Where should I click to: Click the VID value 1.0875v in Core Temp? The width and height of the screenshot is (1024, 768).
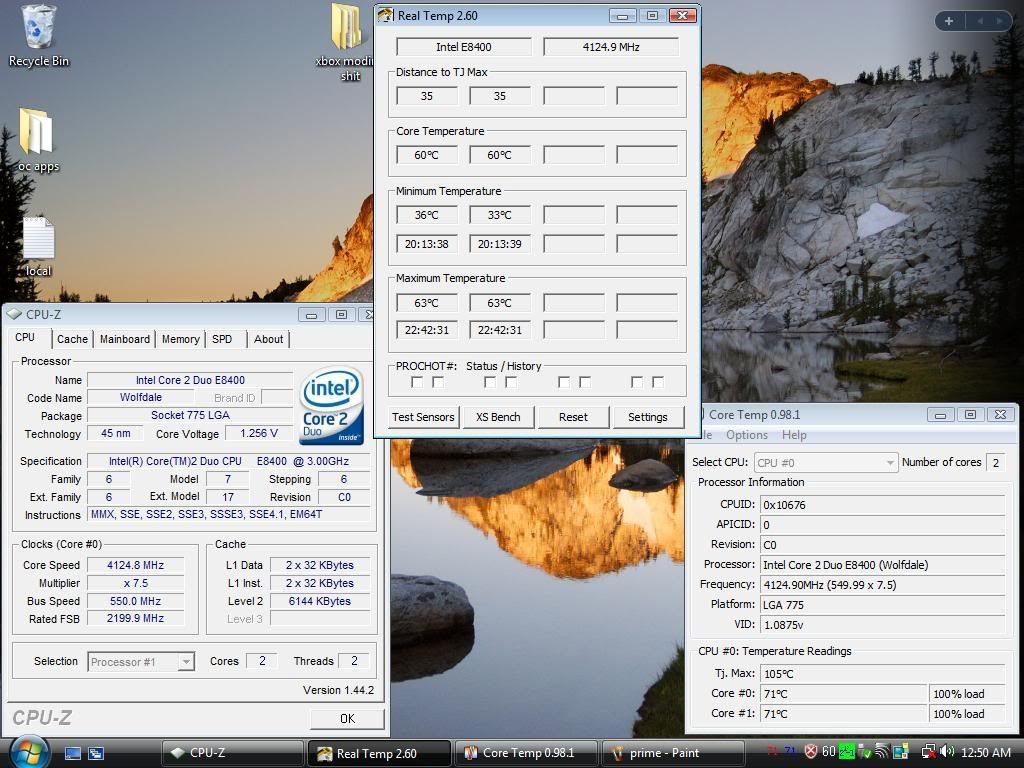[882, 625]
